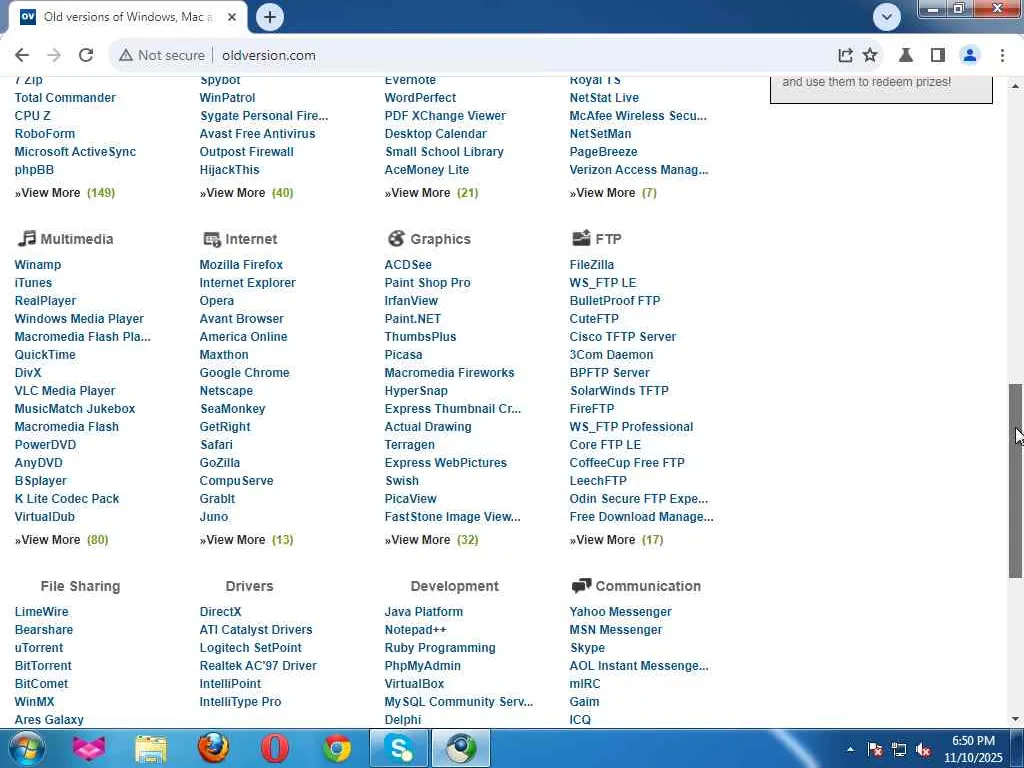This screenshot has width=1024, height=768.
Task: Open the tab search dropdown arrow
Action: point(886,17)
